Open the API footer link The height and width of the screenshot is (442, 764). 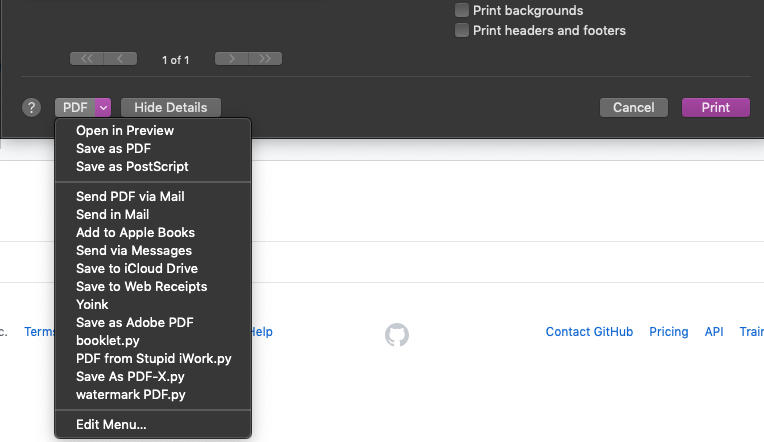coord(714,332)
